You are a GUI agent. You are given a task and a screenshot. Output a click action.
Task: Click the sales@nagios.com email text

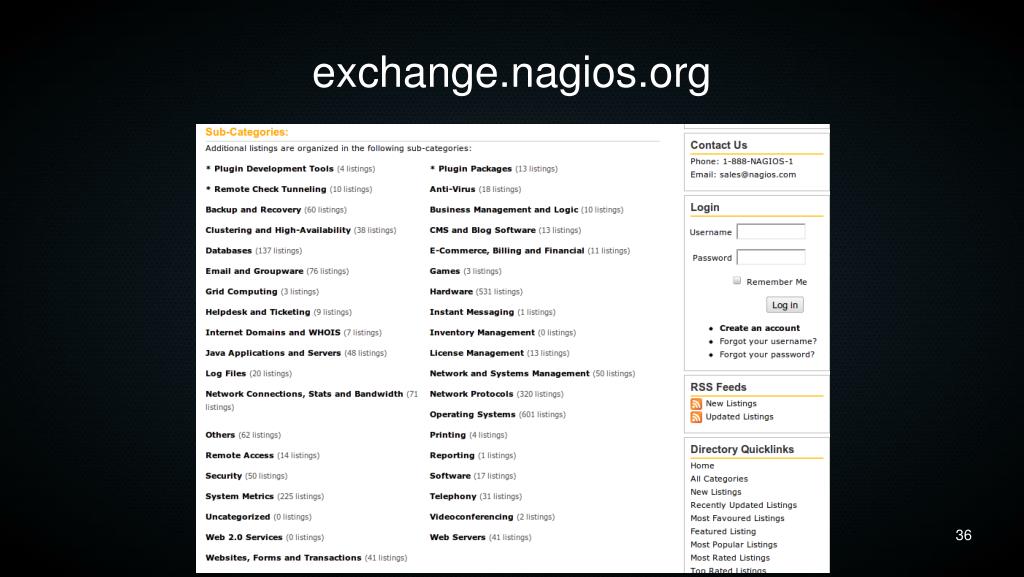click(758, 175)
